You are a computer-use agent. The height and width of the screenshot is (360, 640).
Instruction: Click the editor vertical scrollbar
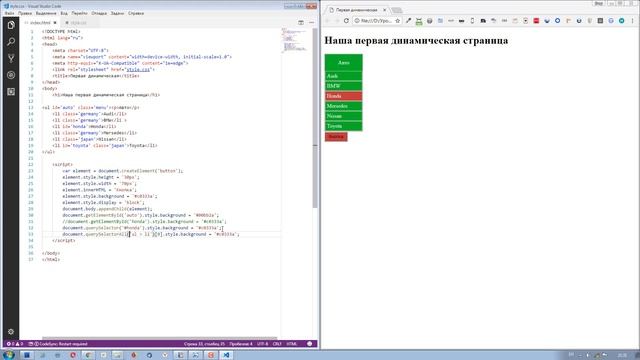315,118
